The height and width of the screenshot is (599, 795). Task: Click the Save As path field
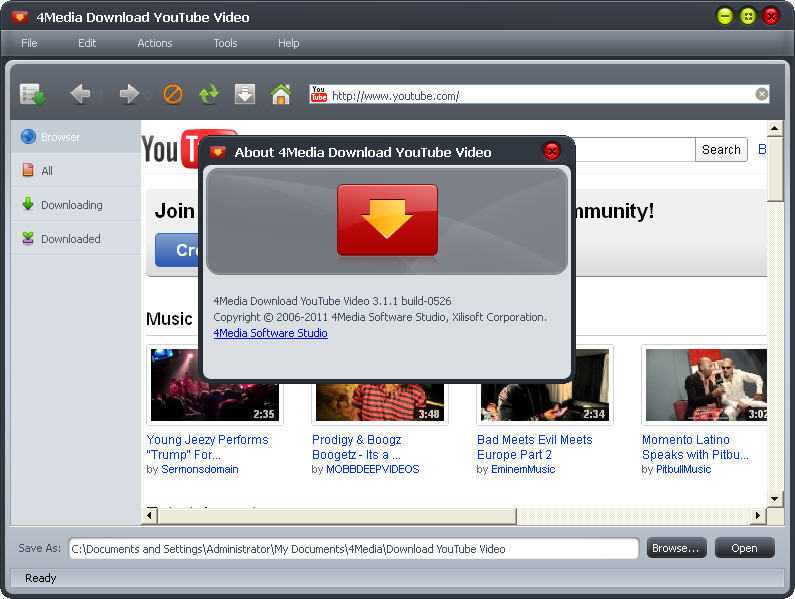[353, 549]
